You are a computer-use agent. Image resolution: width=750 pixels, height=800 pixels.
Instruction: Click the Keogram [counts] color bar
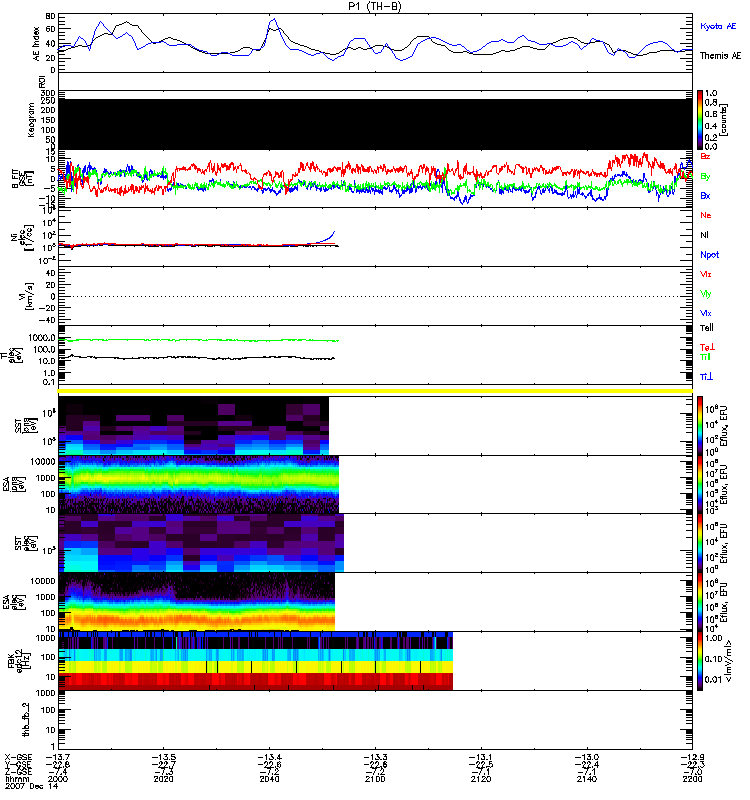click(699, 120)
